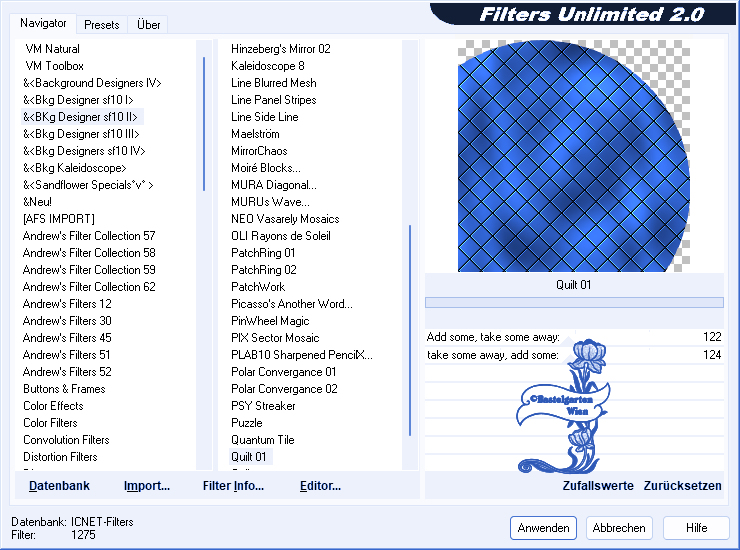Select &<Bkg Kaleidoscope> category
The height and width of the screenshot is (550, 740).
tap(75, 168)
